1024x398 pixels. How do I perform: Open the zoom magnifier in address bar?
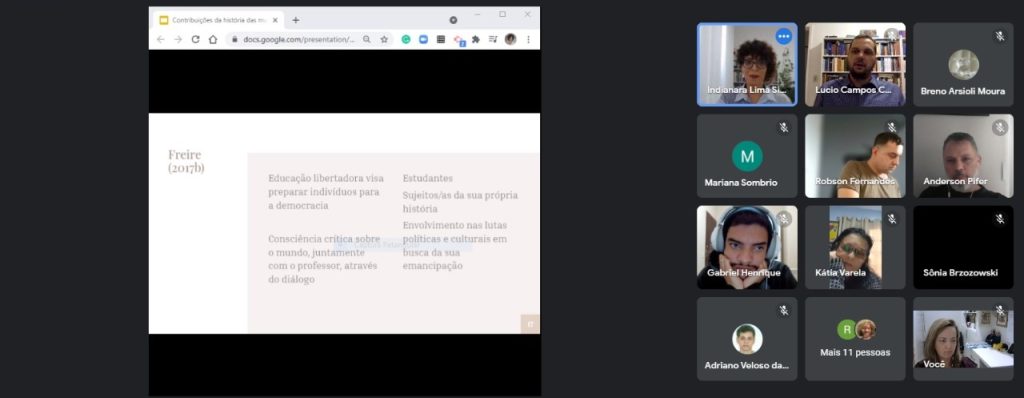tap(367, 39)
